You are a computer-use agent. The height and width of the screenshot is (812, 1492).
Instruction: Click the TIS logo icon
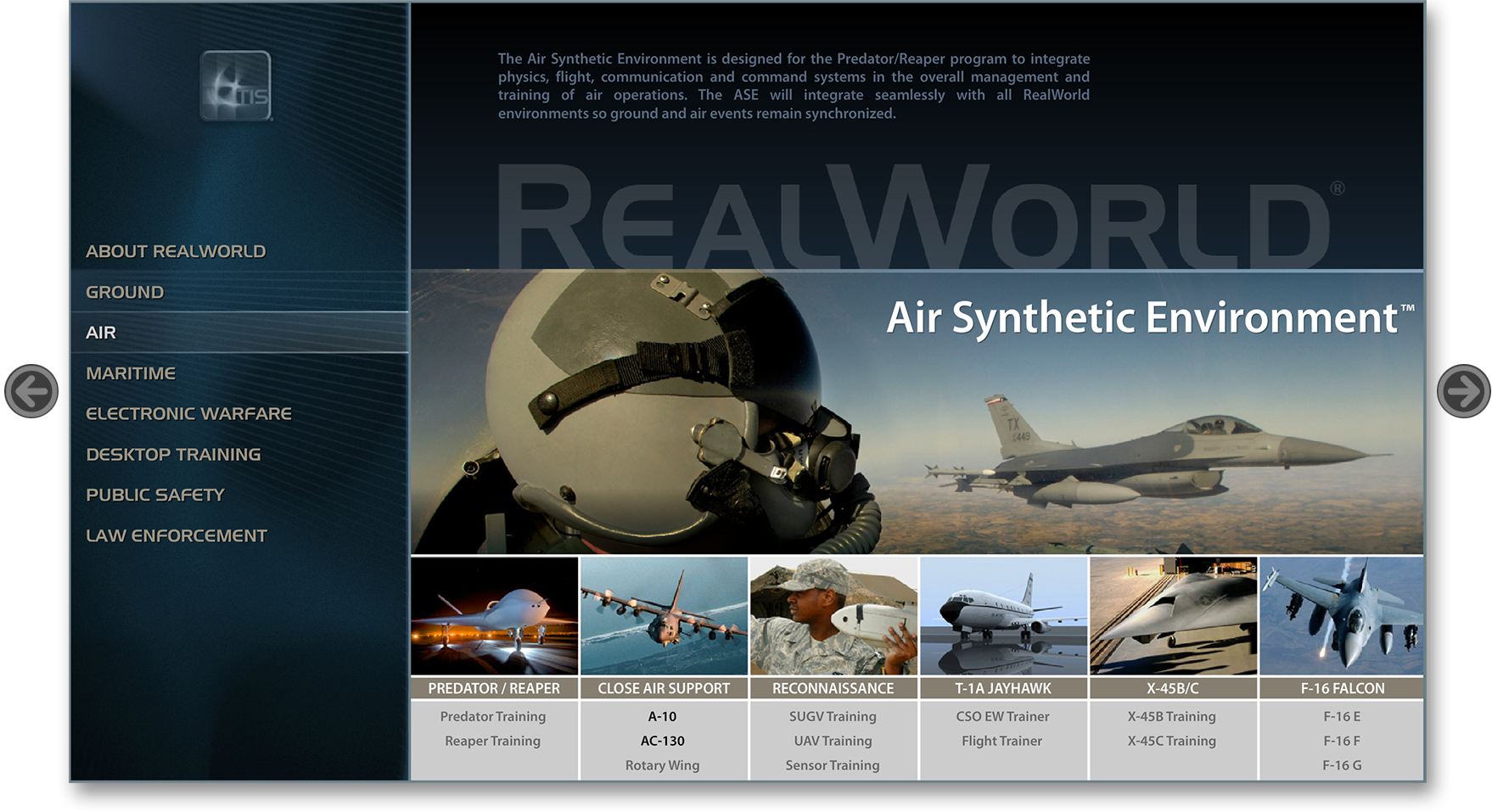pos(236,86)
